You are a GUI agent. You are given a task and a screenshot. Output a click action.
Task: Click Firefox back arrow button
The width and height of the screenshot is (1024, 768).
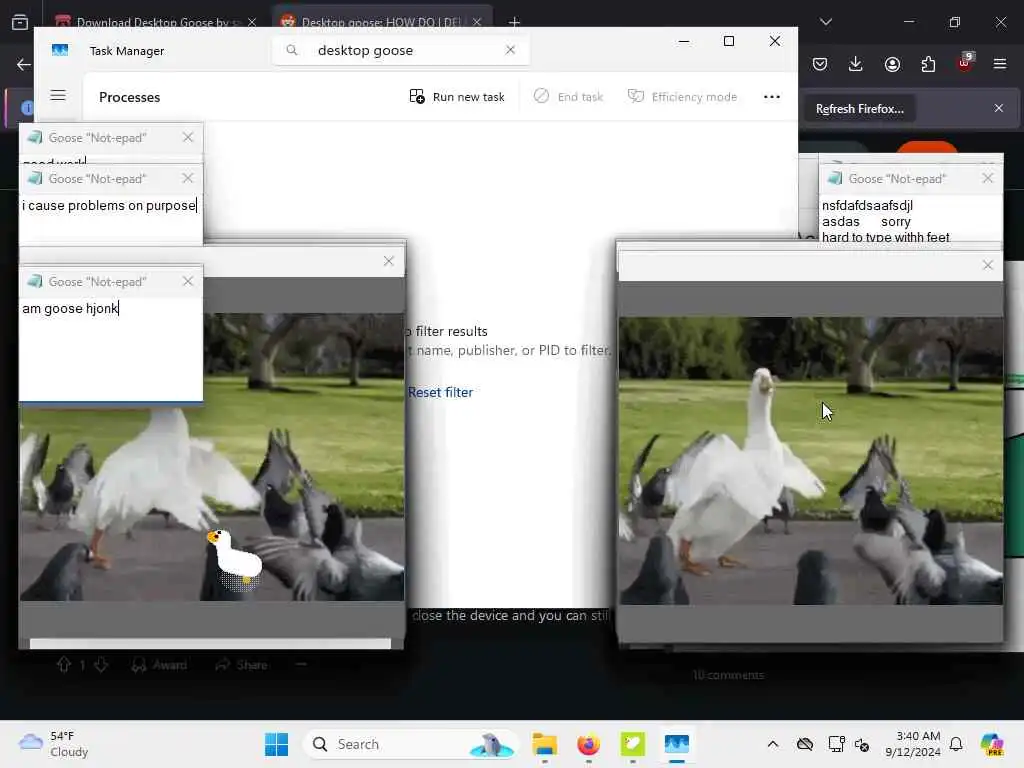click(x=24, y=64)
